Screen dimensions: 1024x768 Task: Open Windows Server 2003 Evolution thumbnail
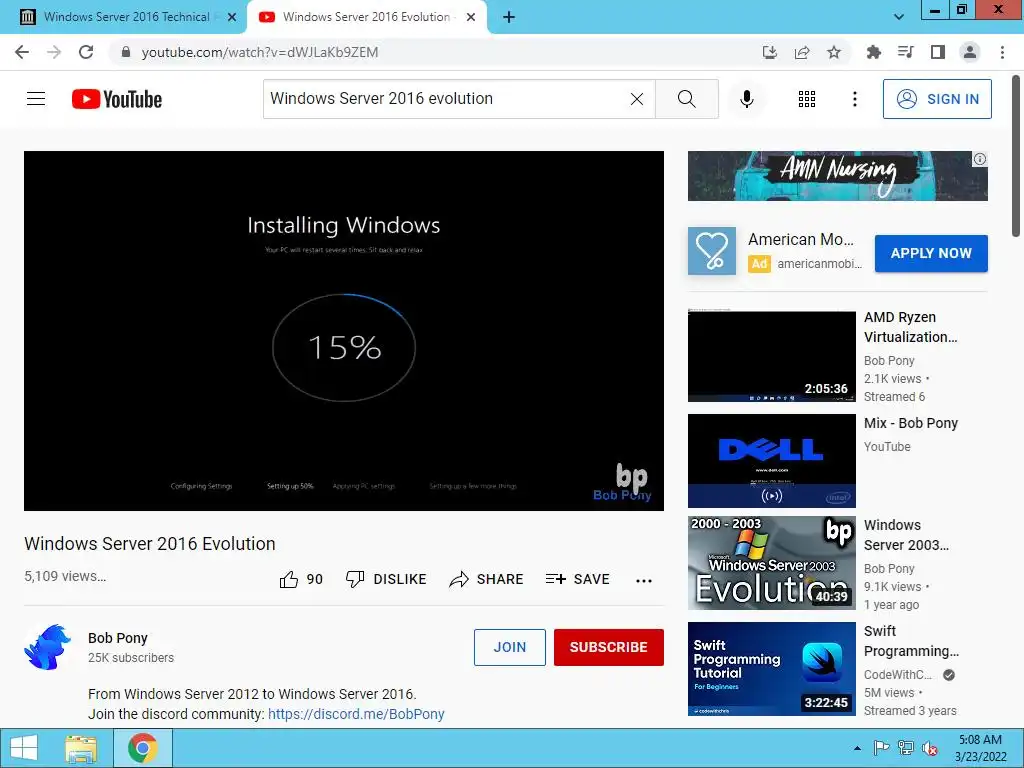click(x=771, y=562)
